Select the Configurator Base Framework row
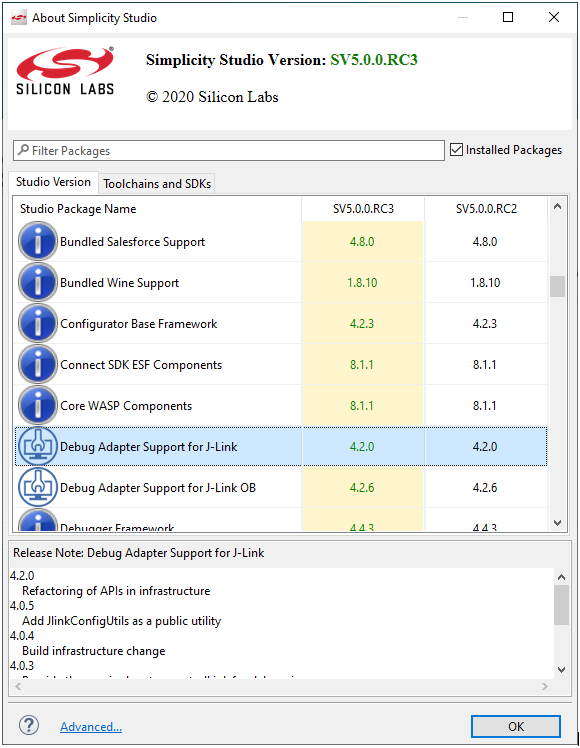 pos(281,323)
